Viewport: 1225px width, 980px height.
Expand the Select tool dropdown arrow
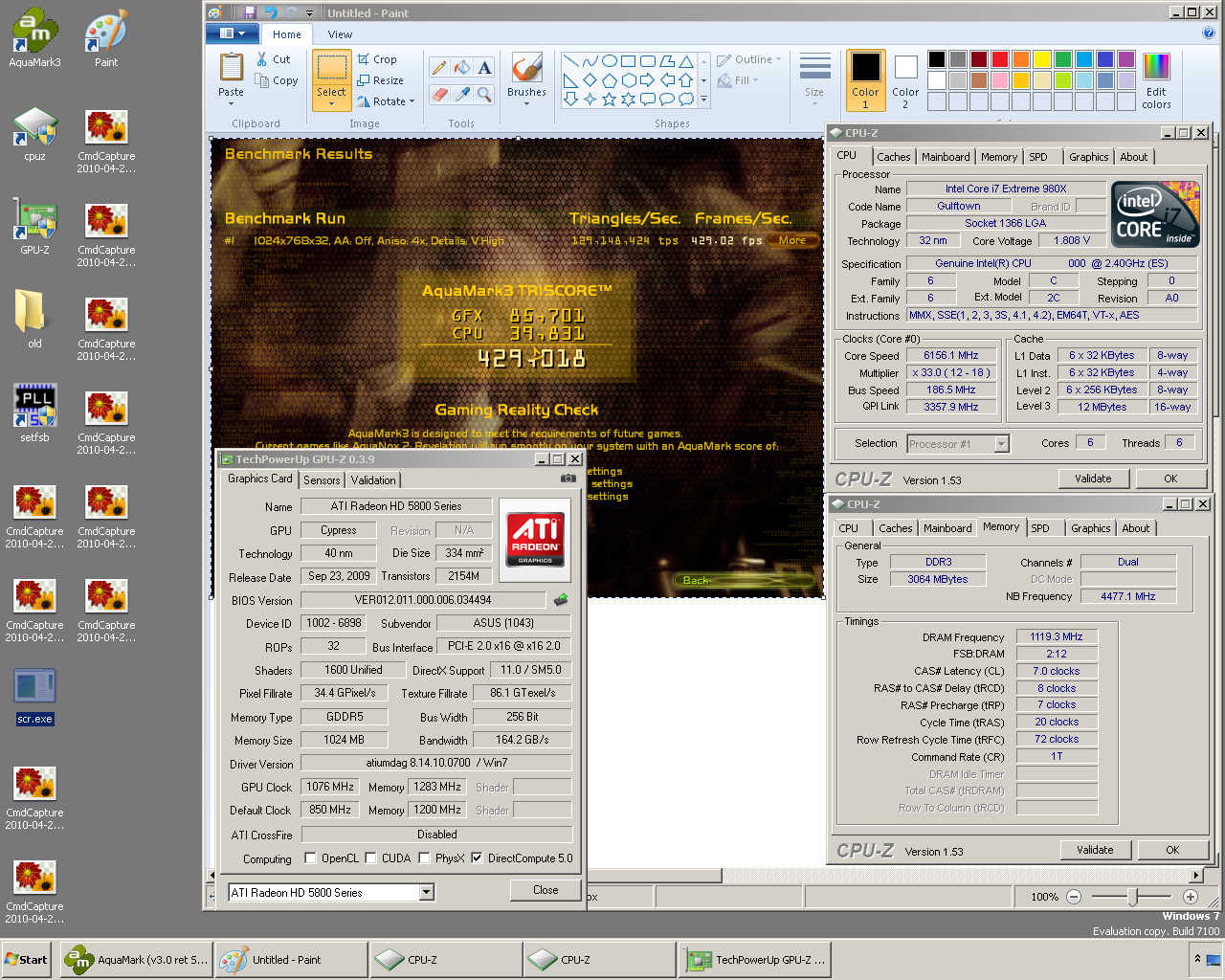(331, 103)
